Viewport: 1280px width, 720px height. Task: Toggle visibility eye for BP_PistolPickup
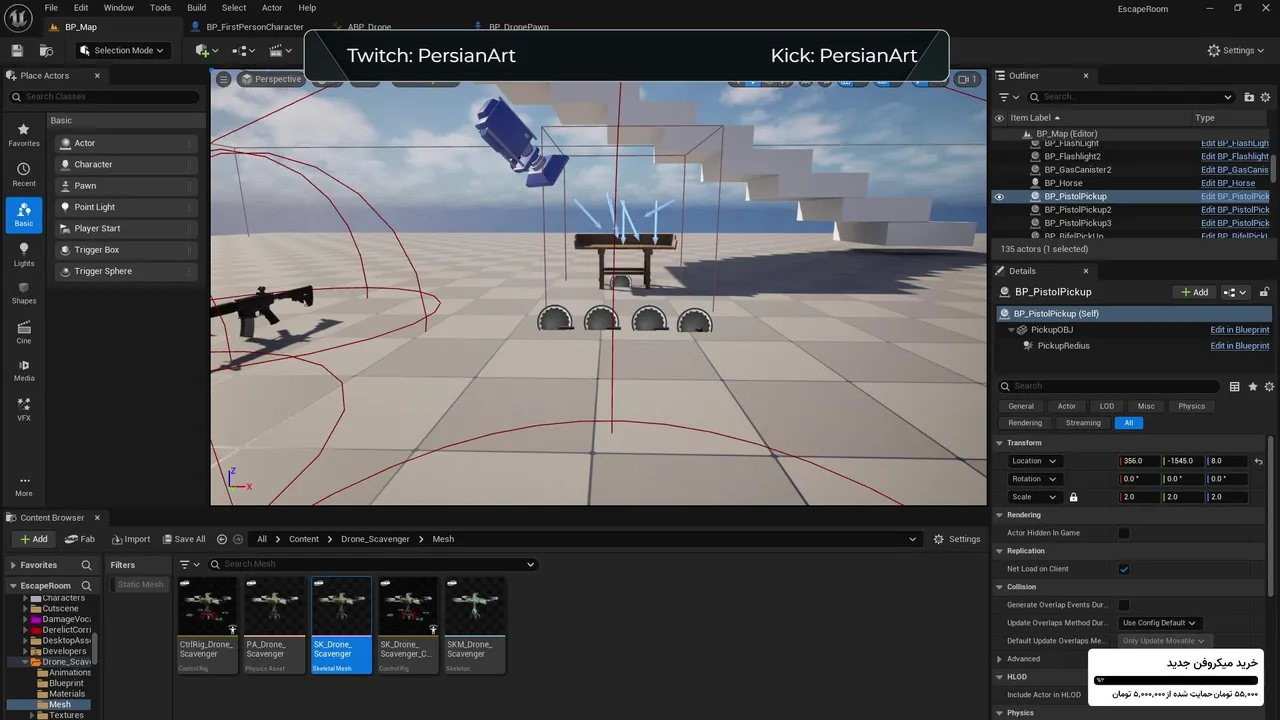point(998,197)
